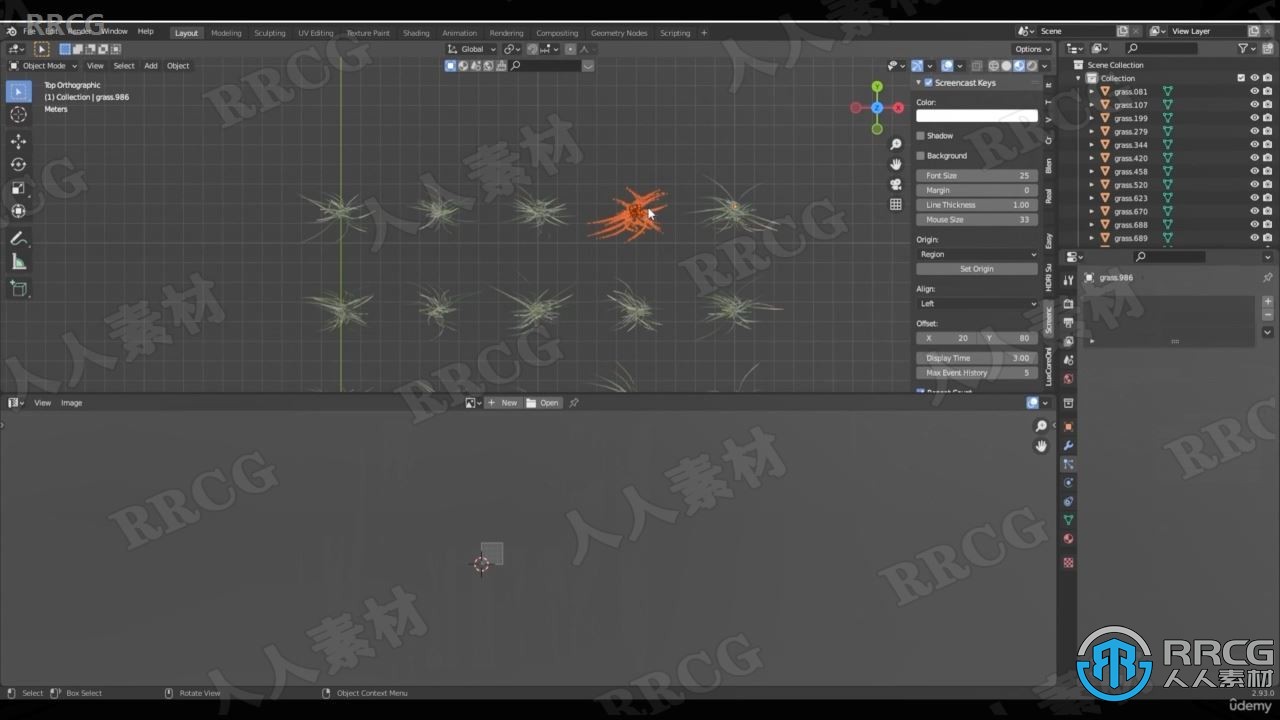Viewport: 1280px width, 720px height.
Task: Enable the Background checkbox
Action: [921, 156]
